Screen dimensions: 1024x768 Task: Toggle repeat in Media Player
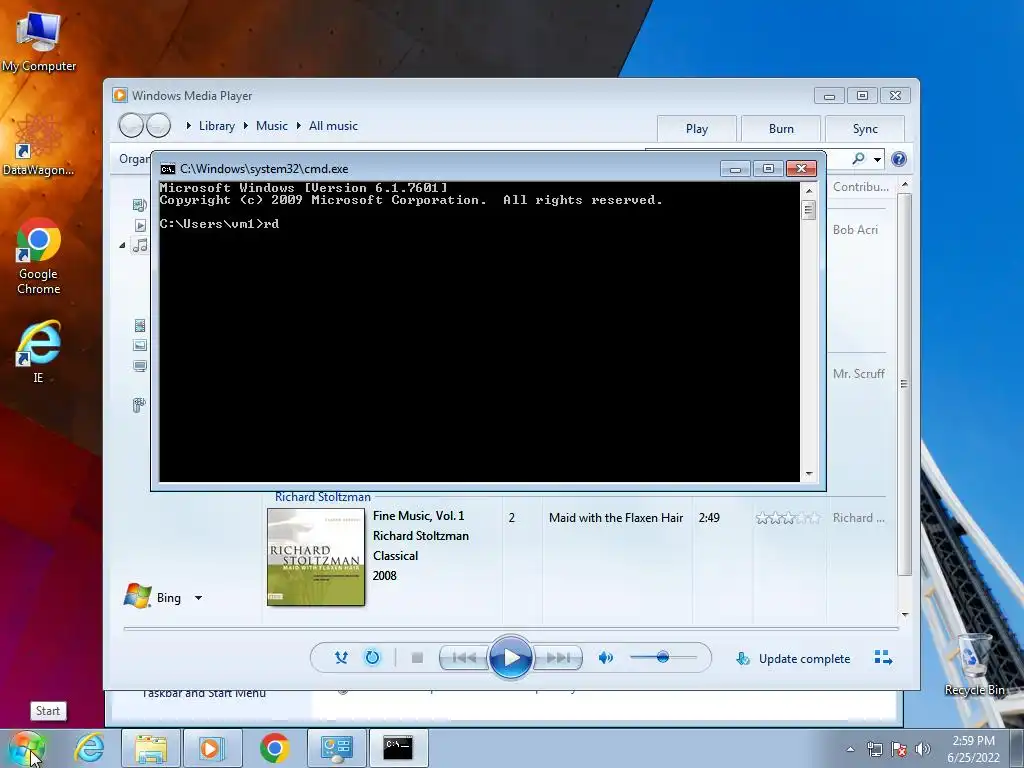coord(372,658)
